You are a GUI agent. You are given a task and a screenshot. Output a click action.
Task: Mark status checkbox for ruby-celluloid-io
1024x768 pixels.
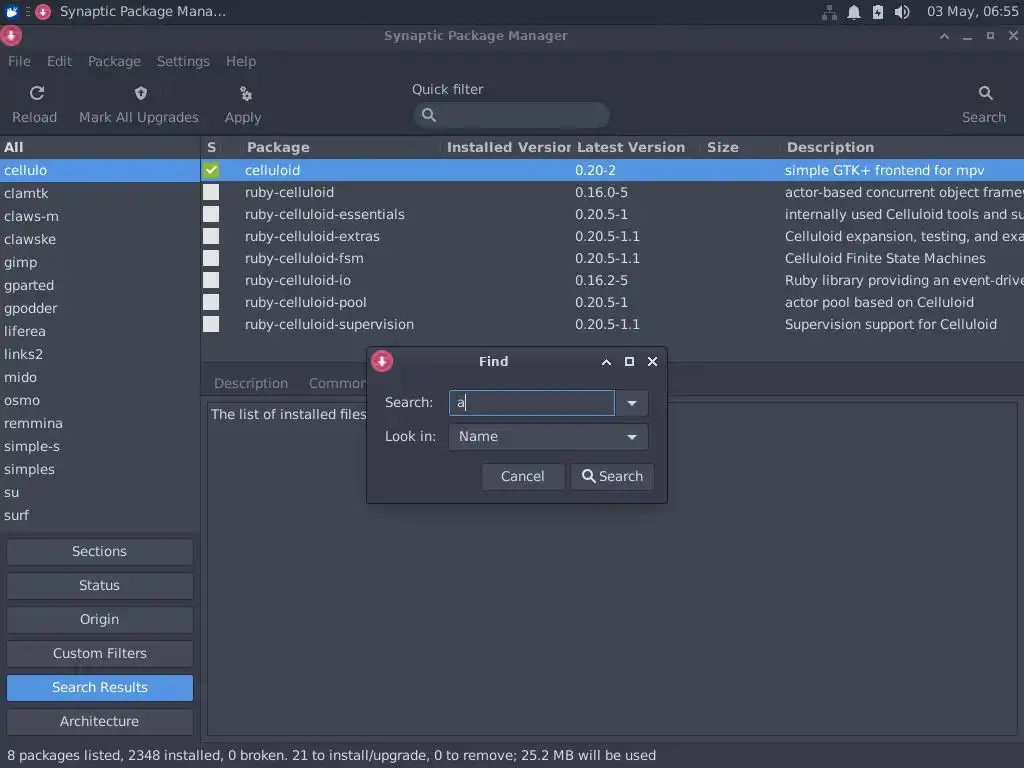(211, 280)
